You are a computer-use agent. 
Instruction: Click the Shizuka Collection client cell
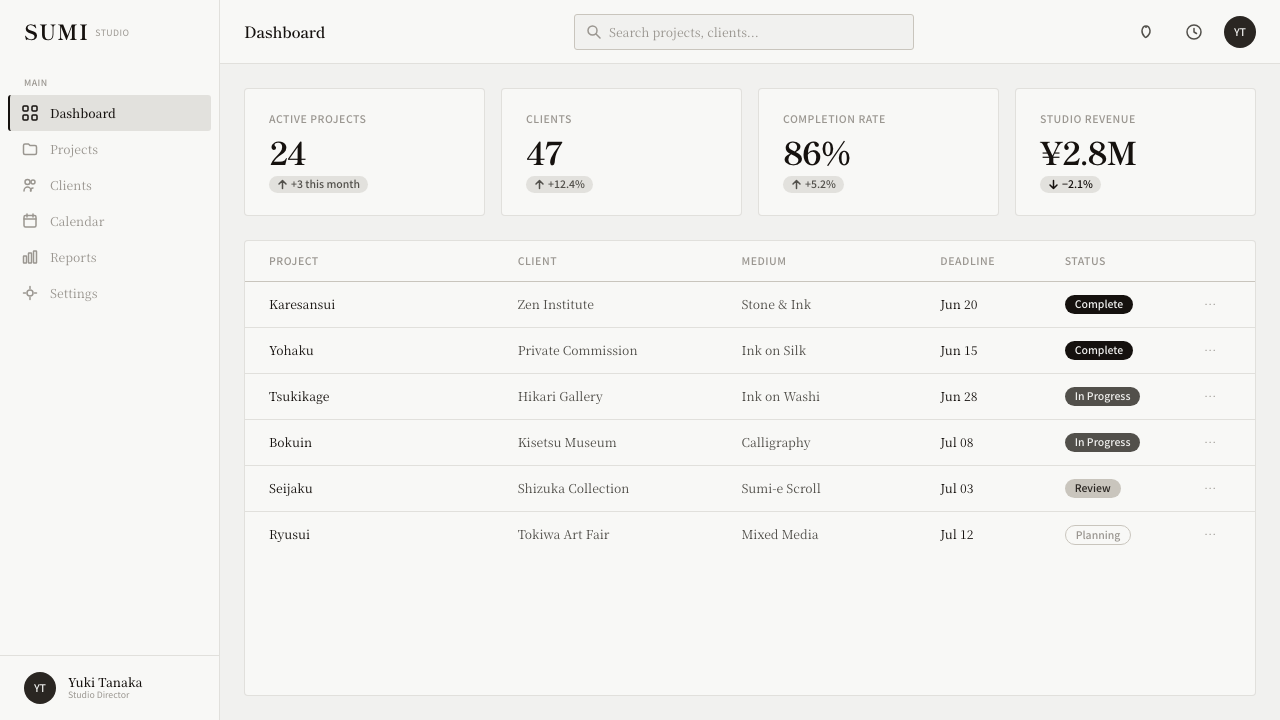573,488
